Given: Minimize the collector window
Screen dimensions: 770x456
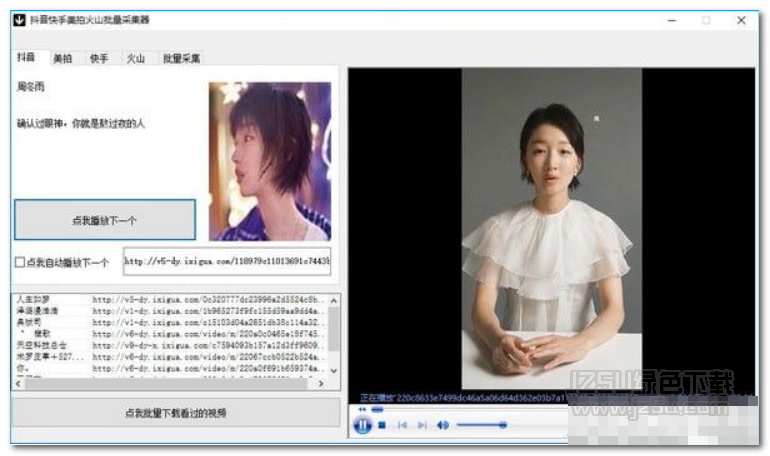Looking at the screenshot, I should tap(672, 21).
